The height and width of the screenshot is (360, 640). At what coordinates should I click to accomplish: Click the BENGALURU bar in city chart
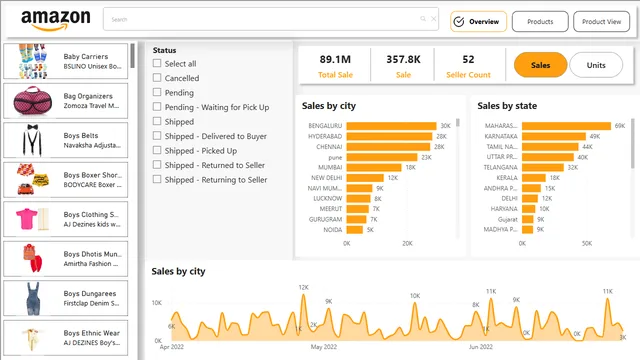(391, 126)
